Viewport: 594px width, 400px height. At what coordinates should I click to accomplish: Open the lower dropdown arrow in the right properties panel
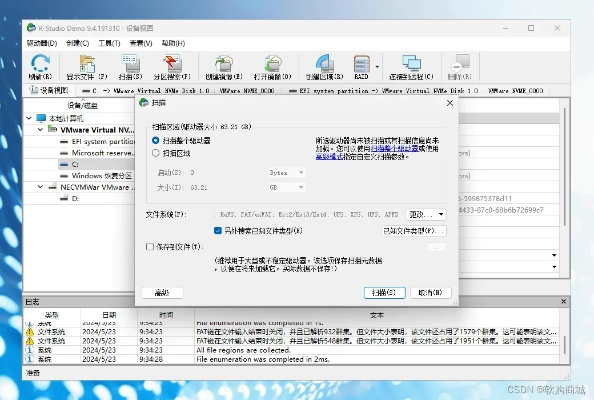click(554, 267)
